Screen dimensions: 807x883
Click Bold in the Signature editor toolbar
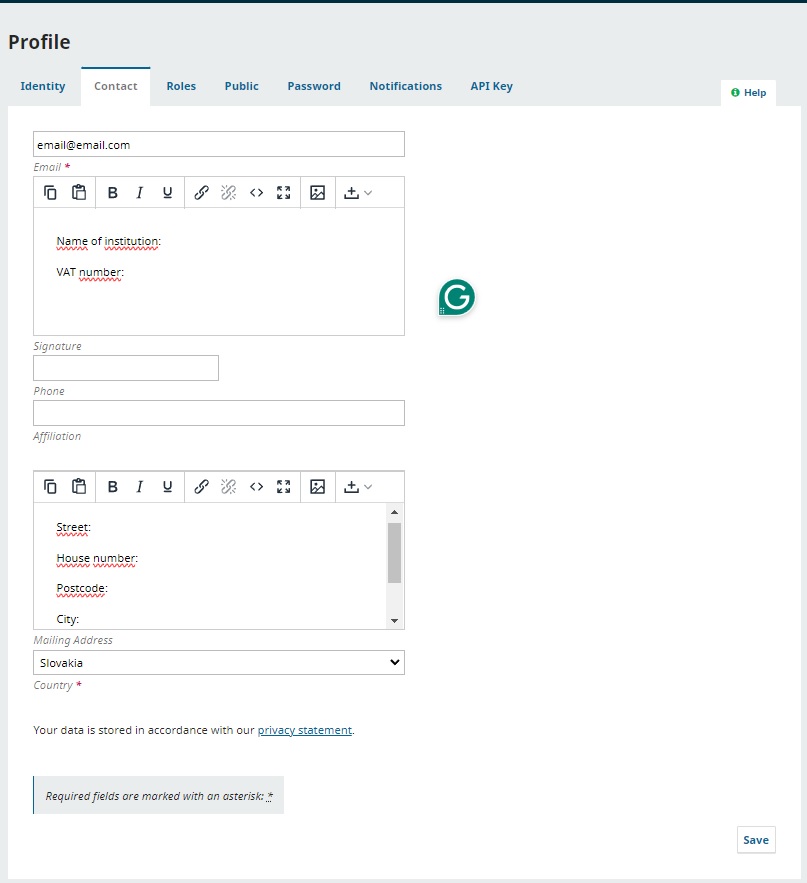click(x=113, y=193)
